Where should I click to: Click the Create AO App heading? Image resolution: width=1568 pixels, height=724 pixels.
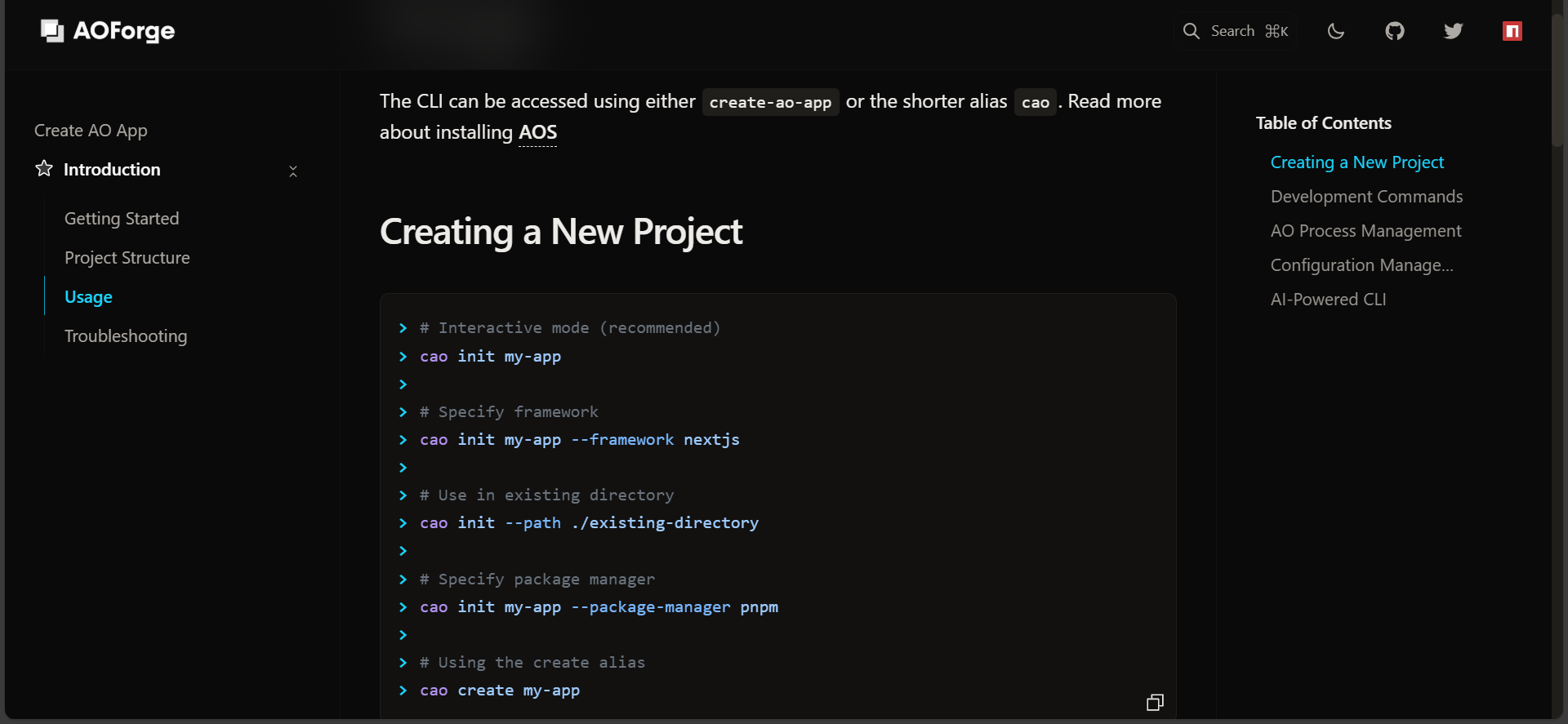(91, 131)
